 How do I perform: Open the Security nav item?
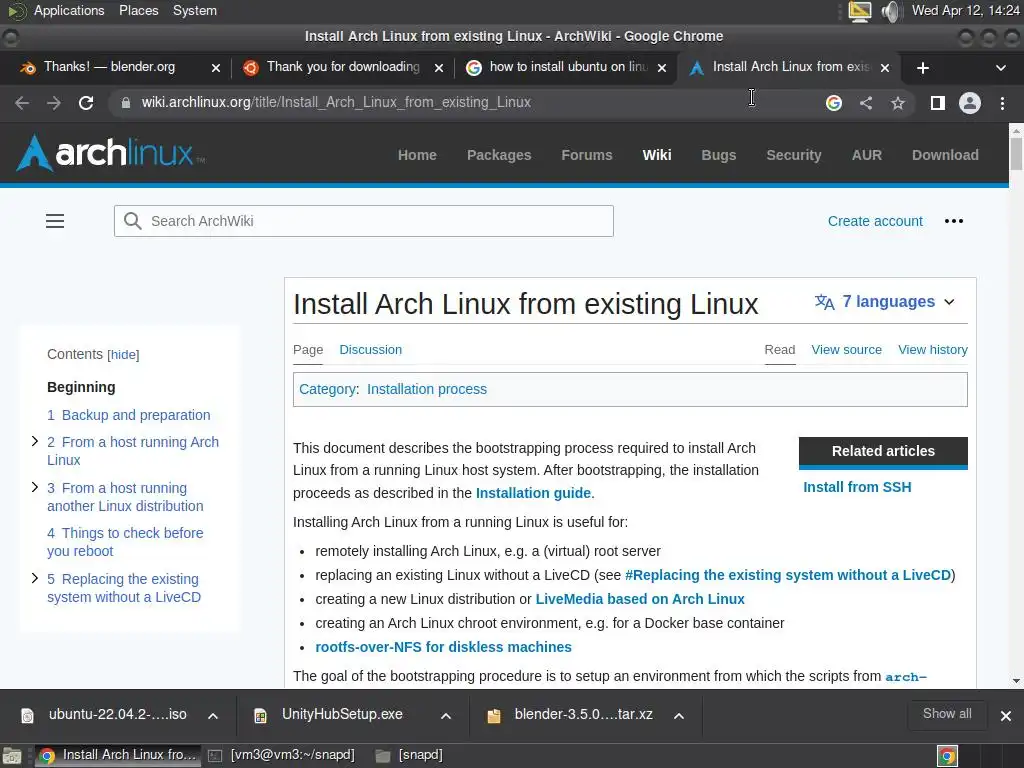[793, 155]
